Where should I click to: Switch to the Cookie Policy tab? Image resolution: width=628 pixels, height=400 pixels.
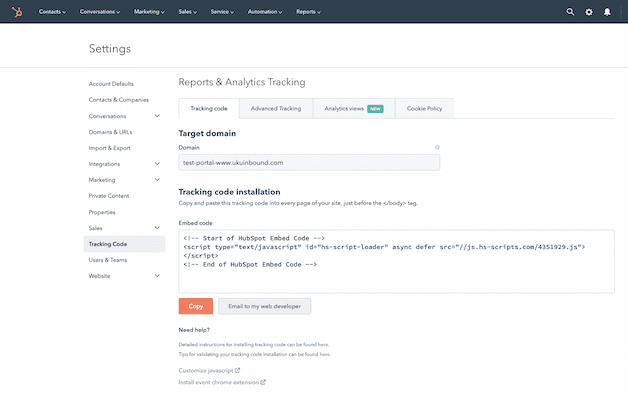pyautogui.click(x=425, y=109)
